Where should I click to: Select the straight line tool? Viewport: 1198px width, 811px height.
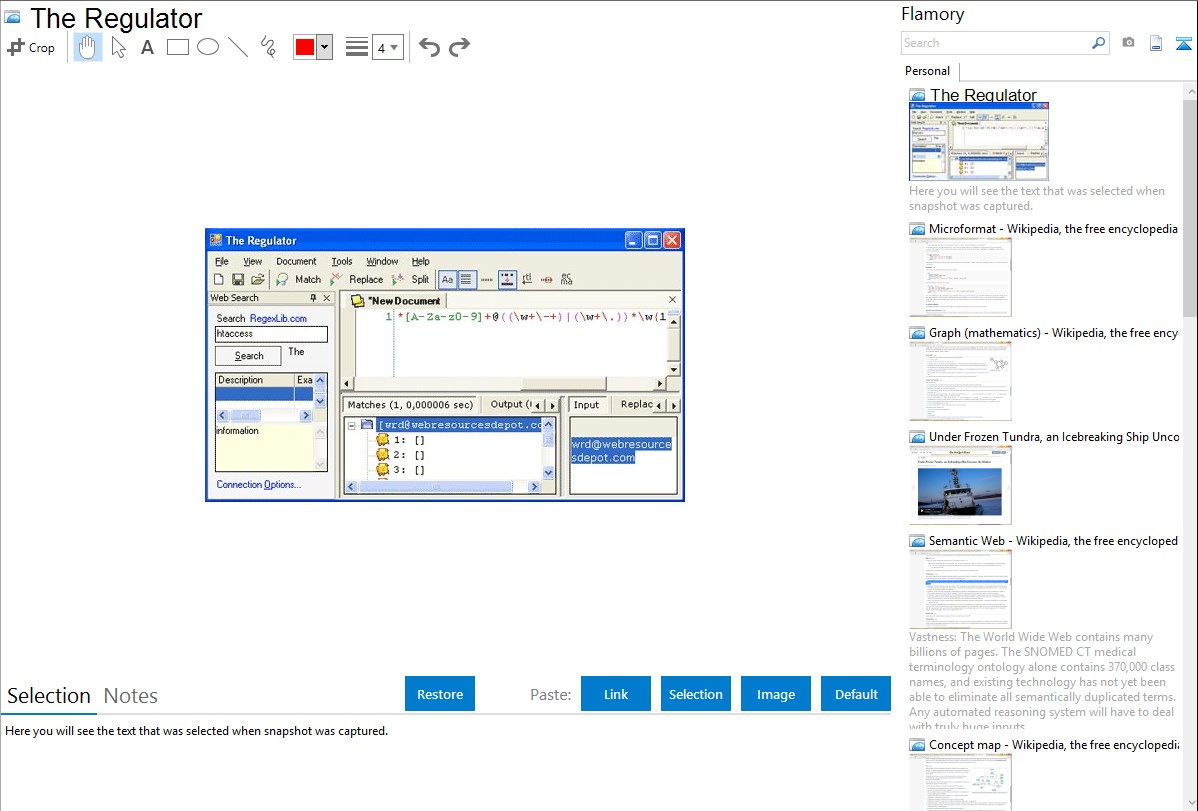(238, 47)
